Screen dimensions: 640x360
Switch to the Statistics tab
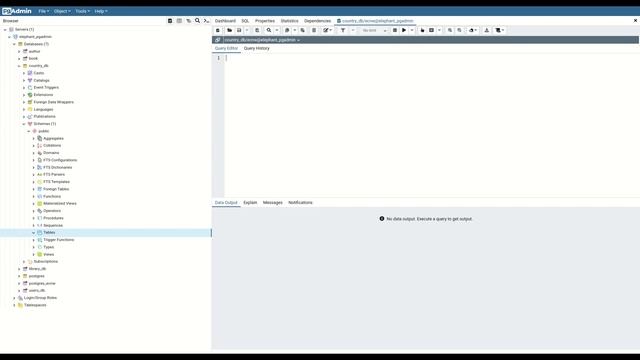289,21
